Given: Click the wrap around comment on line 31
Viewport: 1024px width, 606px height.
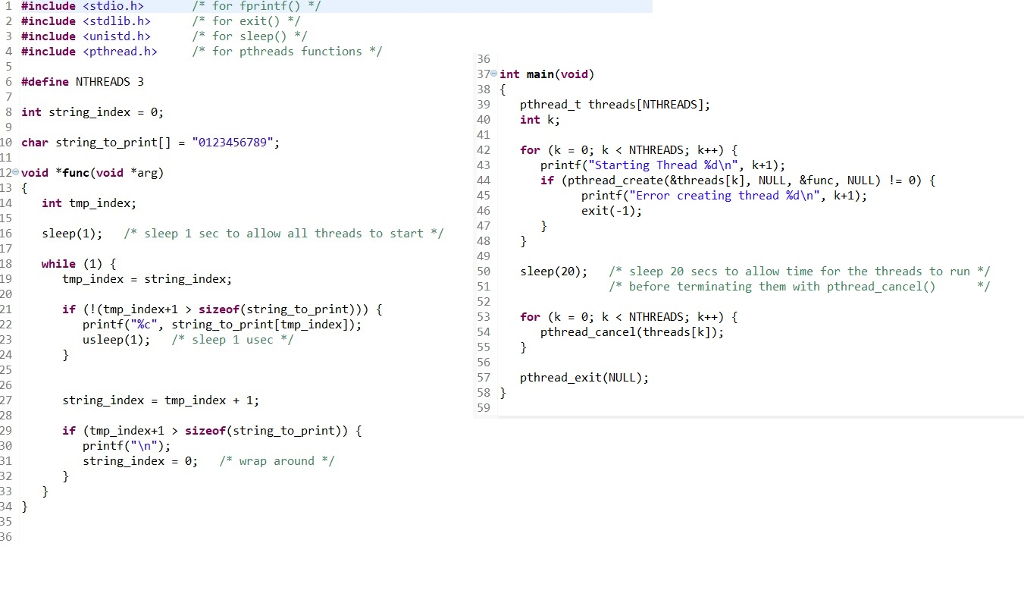Looking at the screenshot, I should (277, 460).
